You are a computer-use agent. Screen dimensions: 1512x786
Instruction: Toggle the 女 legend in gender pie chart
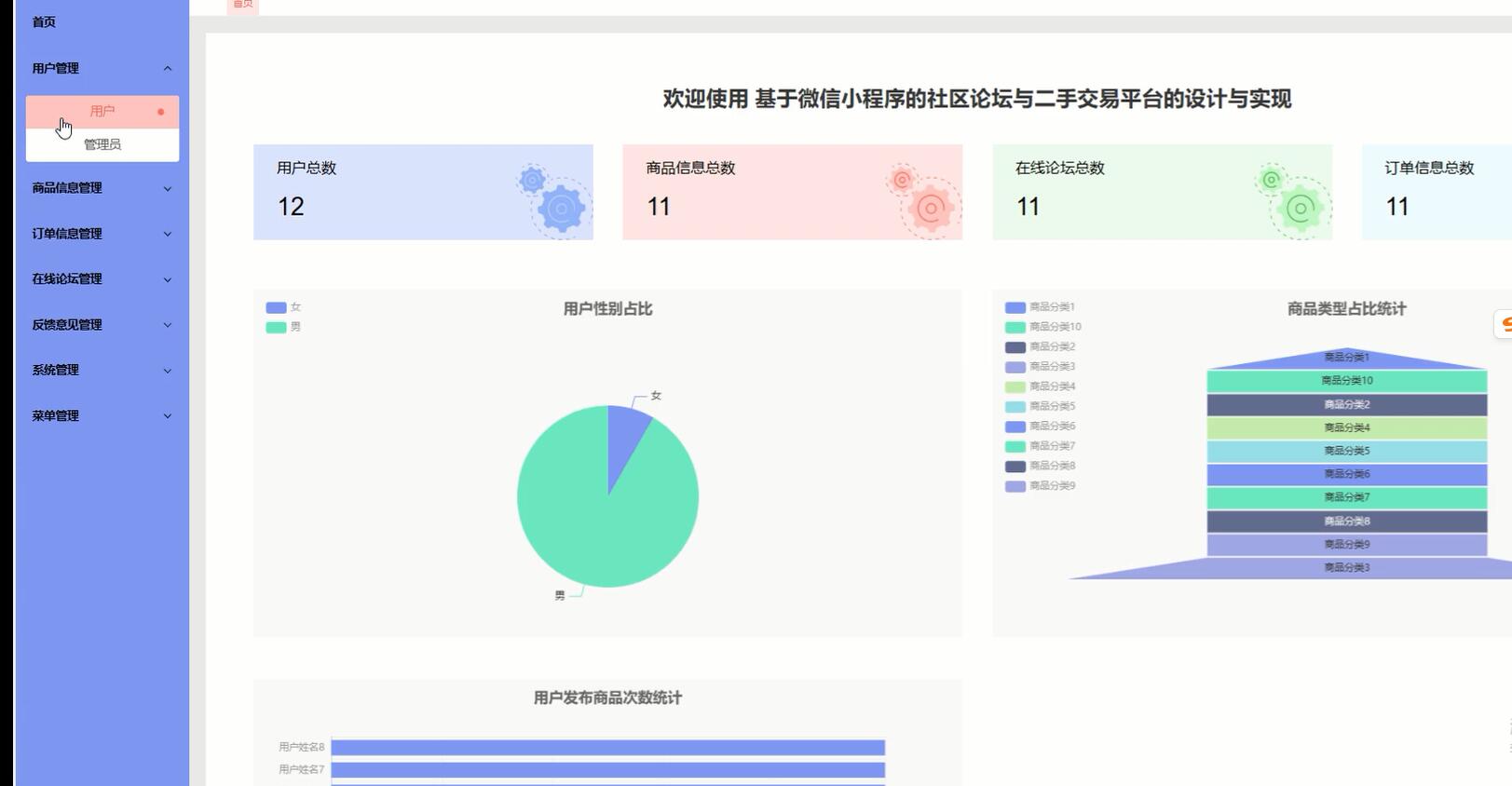[283, 307]
